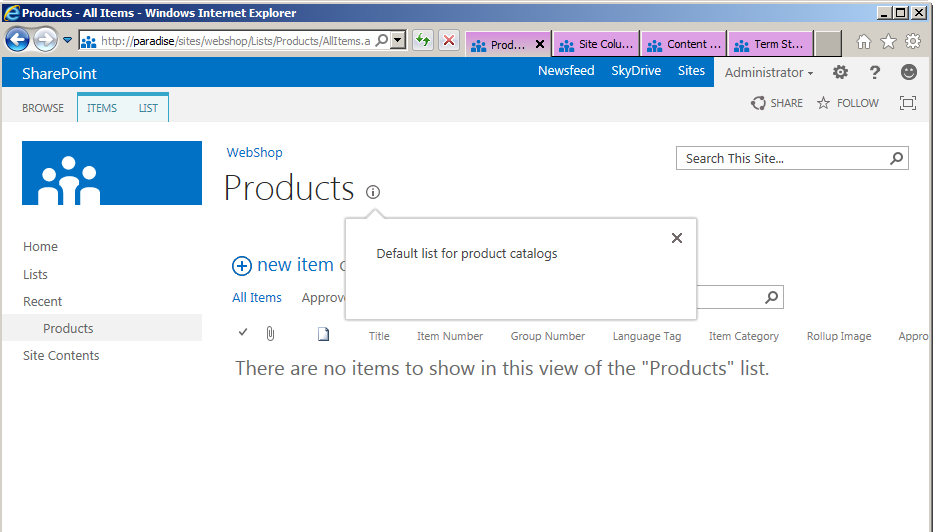The height and width of the screenshot is (532, 933).
Task: Open Products in the left navigation
Action: tap(68, 328)
